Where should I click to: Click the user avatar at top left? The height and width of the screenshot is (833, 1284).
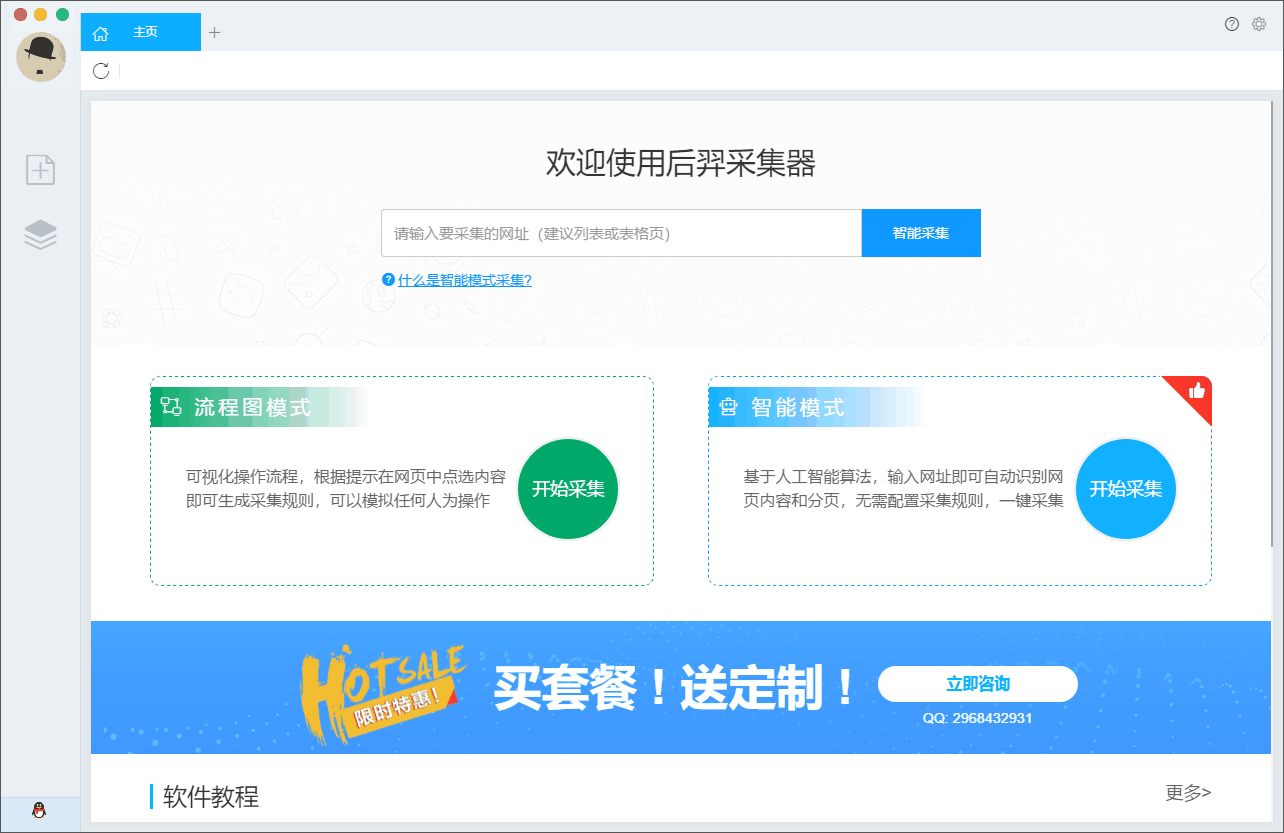click(x=41, y=57)
